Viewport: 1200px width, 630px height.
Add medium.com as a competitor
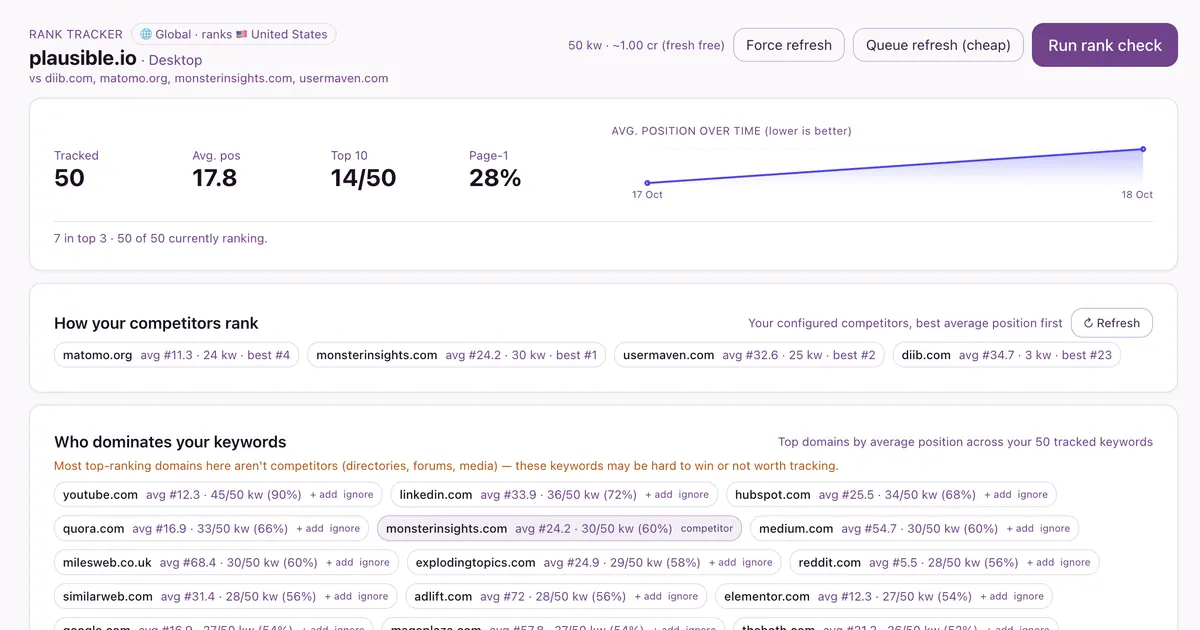(1020, 529)
